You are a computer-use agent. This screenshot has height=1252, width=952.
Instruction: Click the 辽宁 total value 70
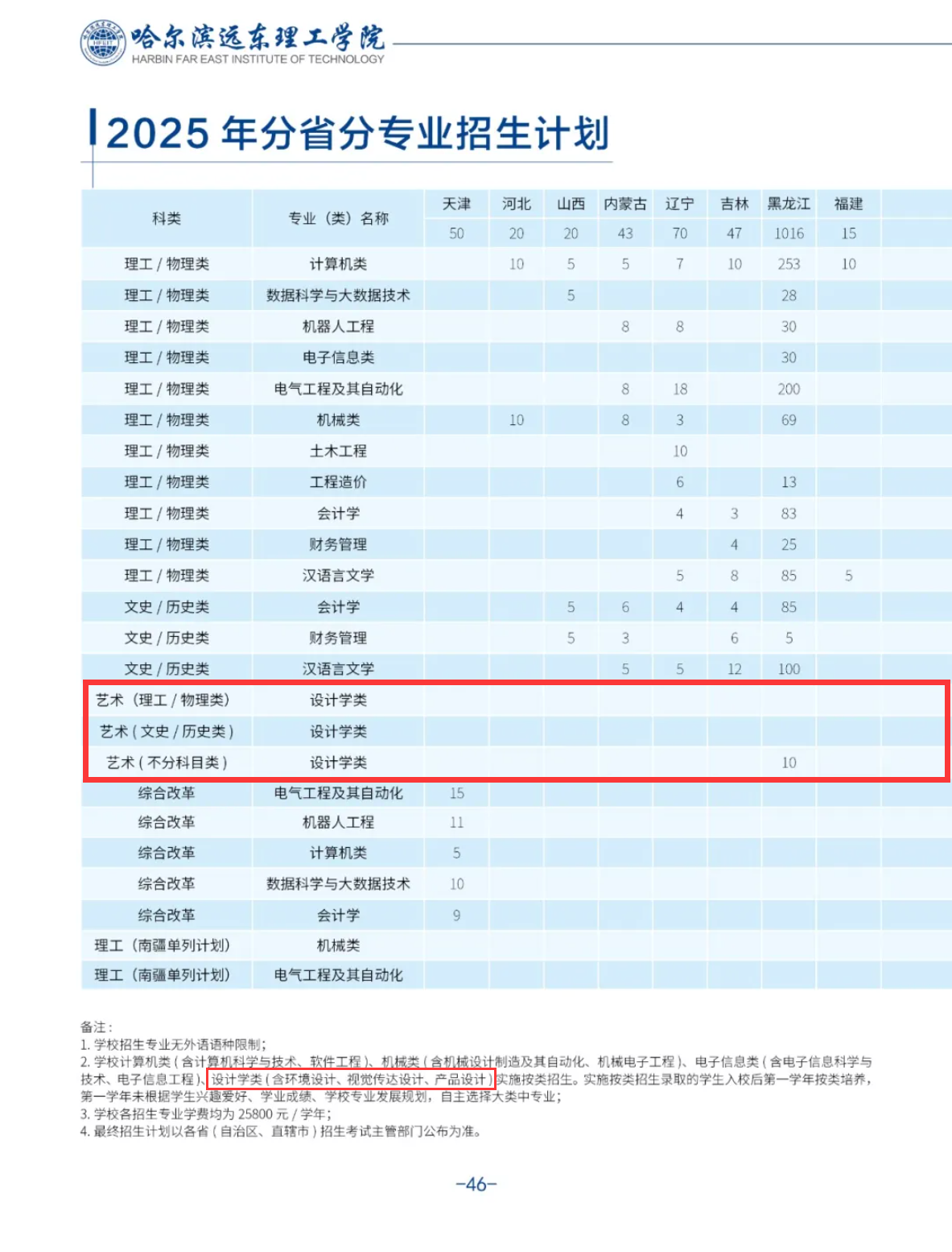click(x=680, y=233)
